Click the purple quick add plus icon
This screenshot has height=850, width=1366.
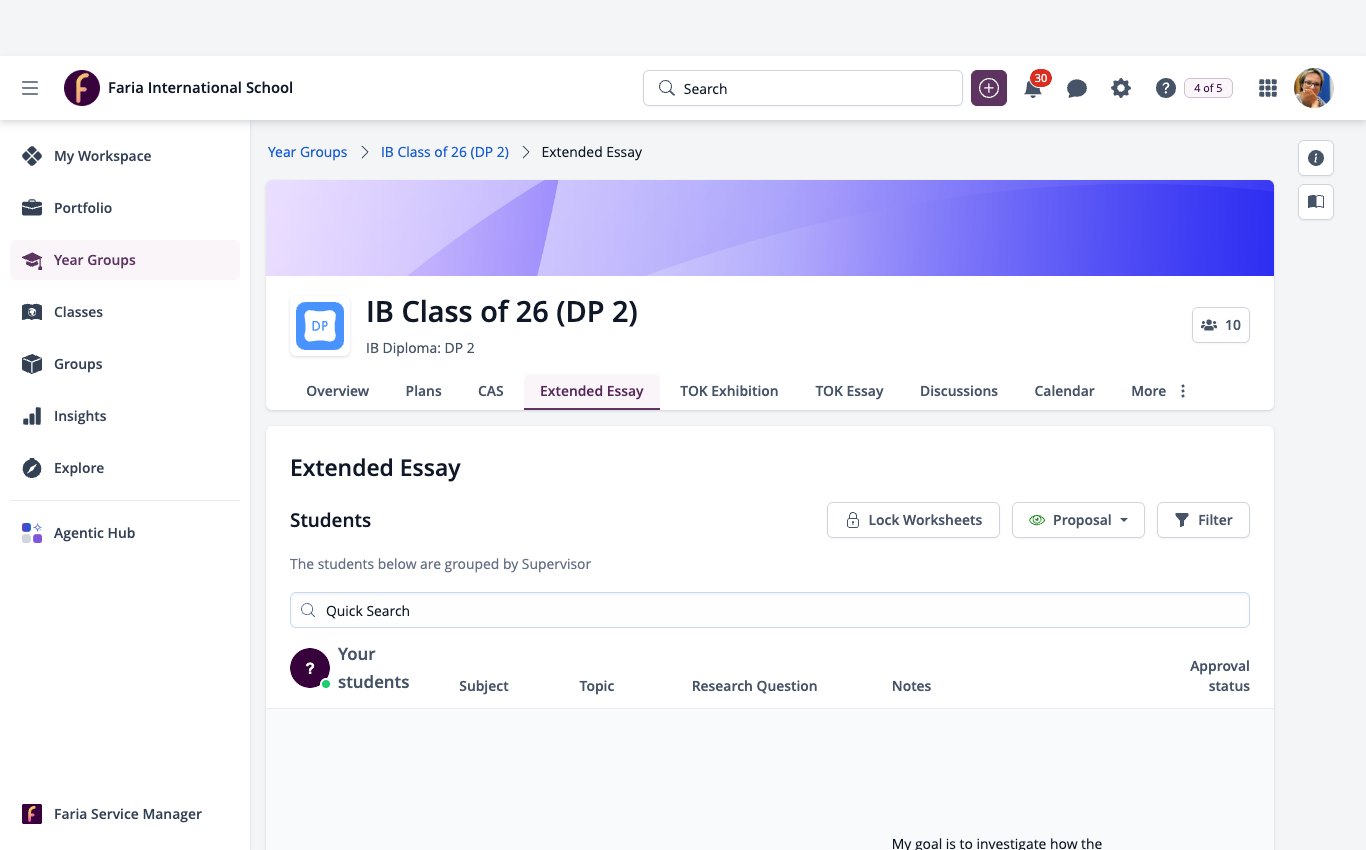coord(989,88)
